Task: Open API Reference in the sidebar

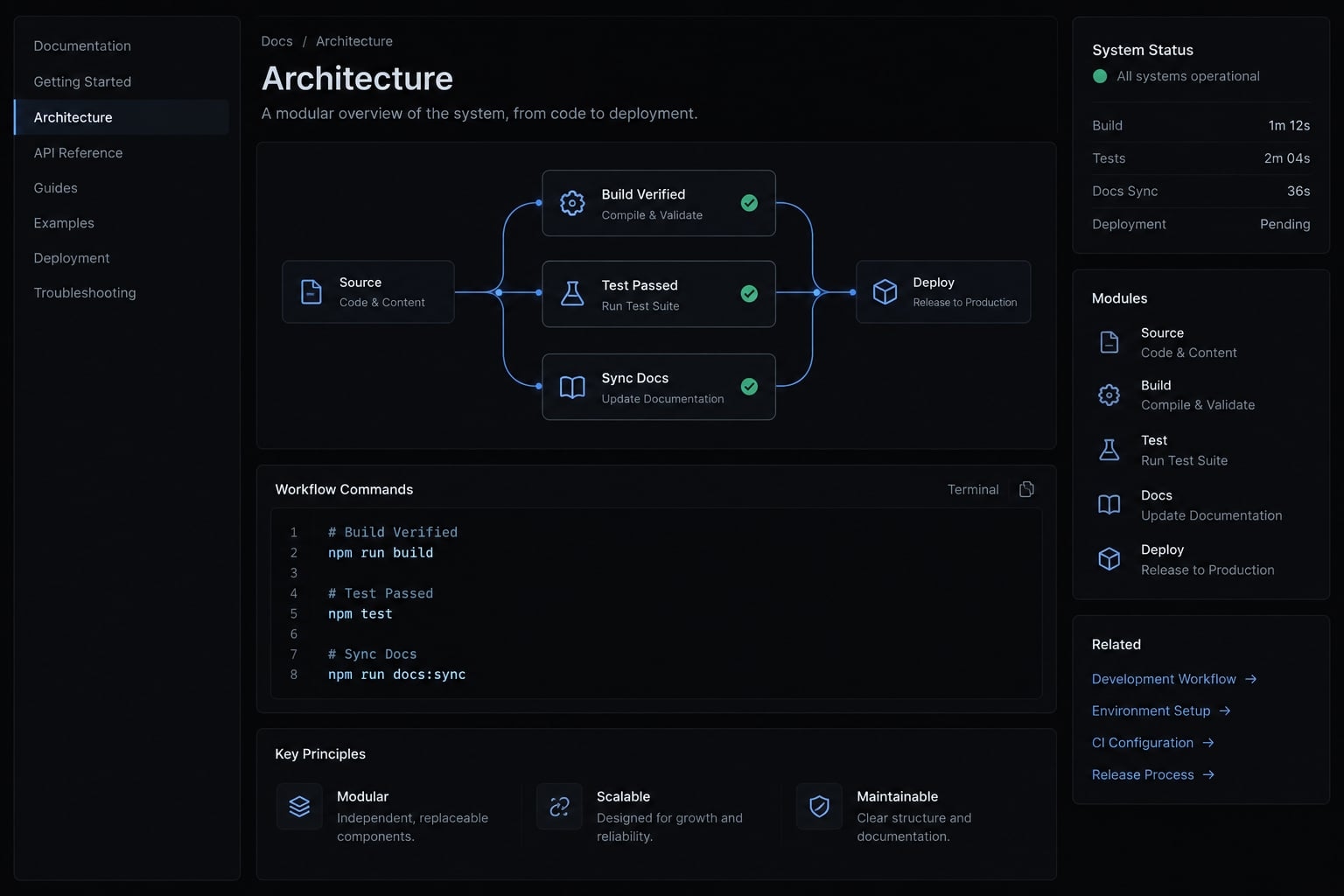Action: [78, 152]
